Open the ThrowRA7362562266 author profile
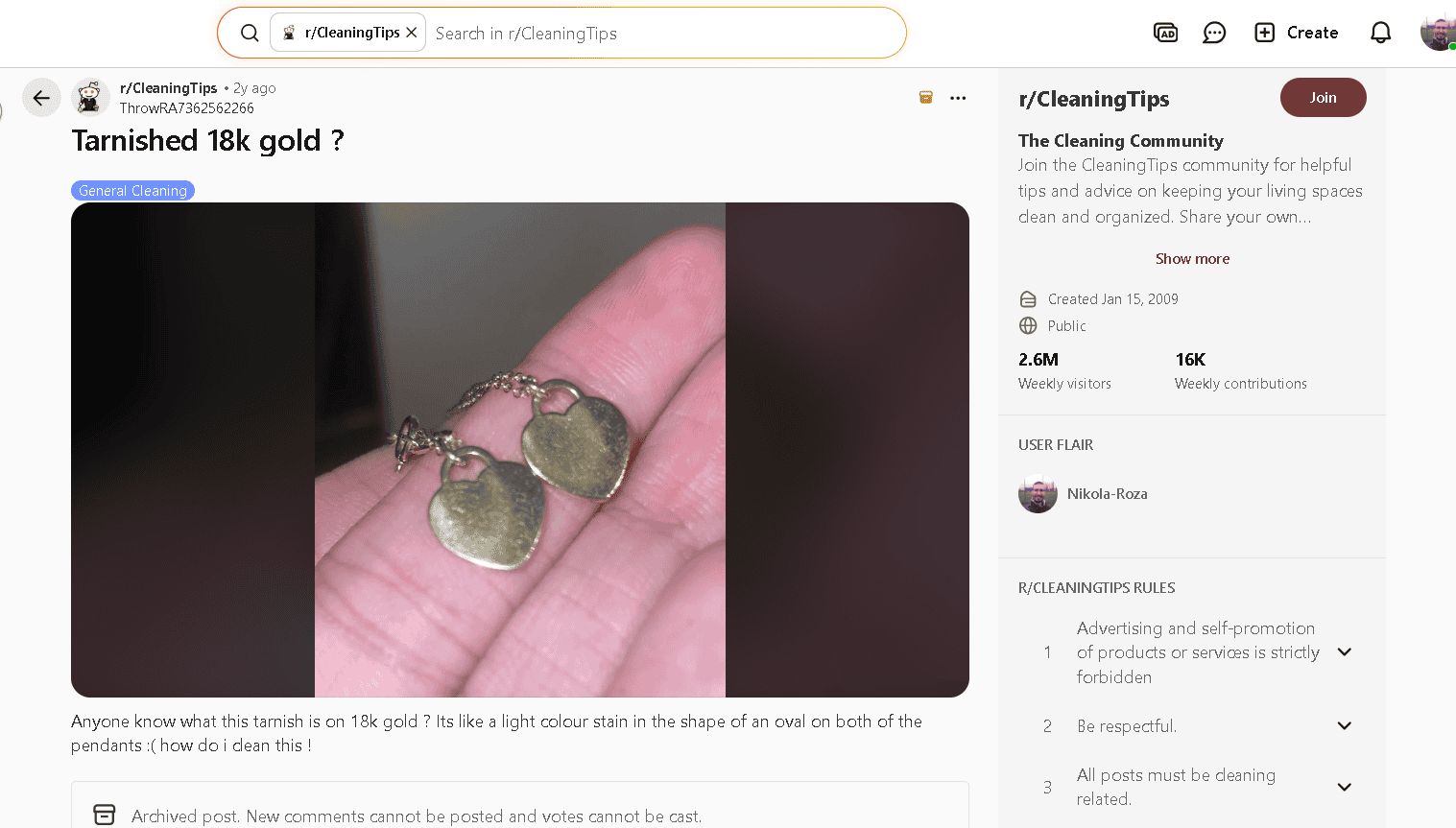1456x828 pixels. point(186,108)
